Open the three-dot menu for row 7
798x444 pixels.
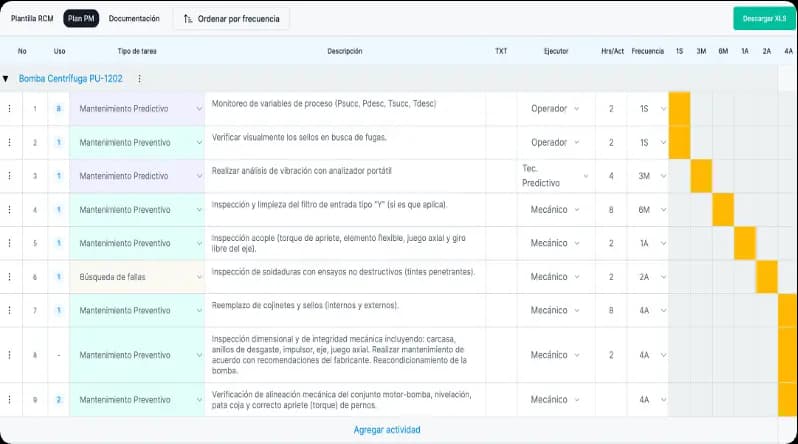point(10,311)
